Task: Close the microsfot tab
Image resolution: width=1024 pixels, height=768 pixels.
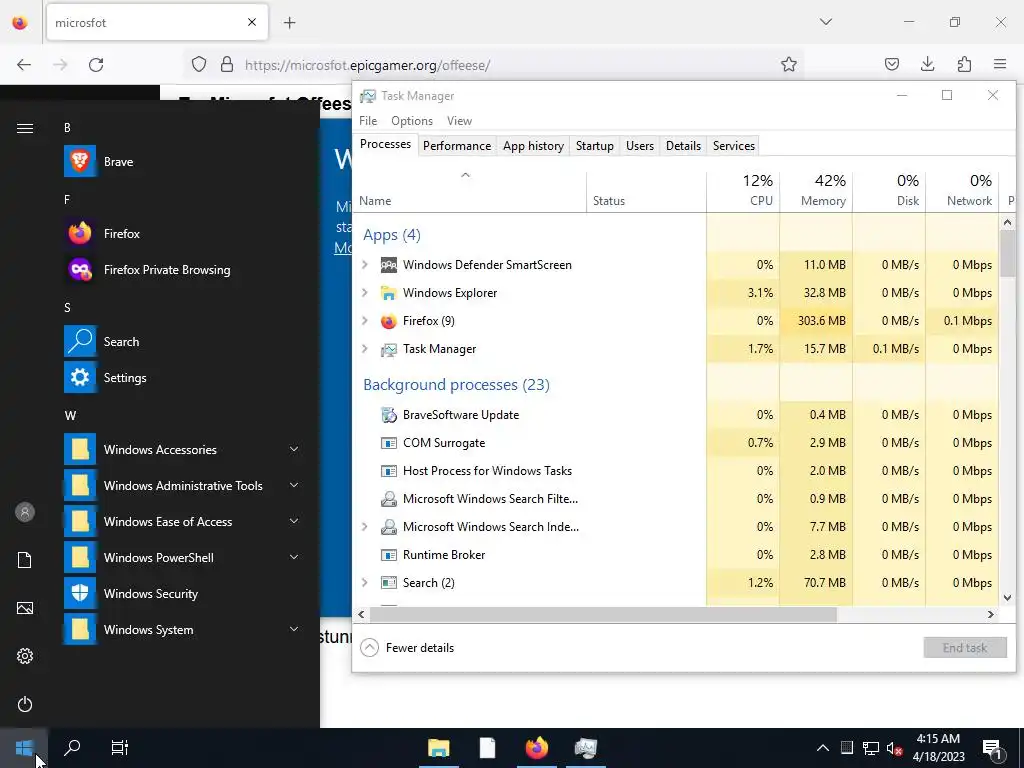Action: coord(252,22)
